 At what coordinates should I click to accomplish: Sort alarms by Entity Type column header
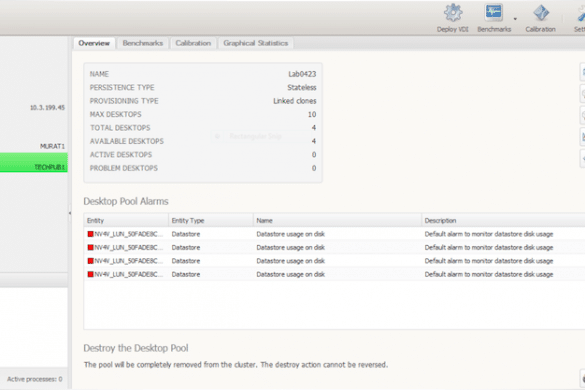pyautogui.click(x=211, y=221)
